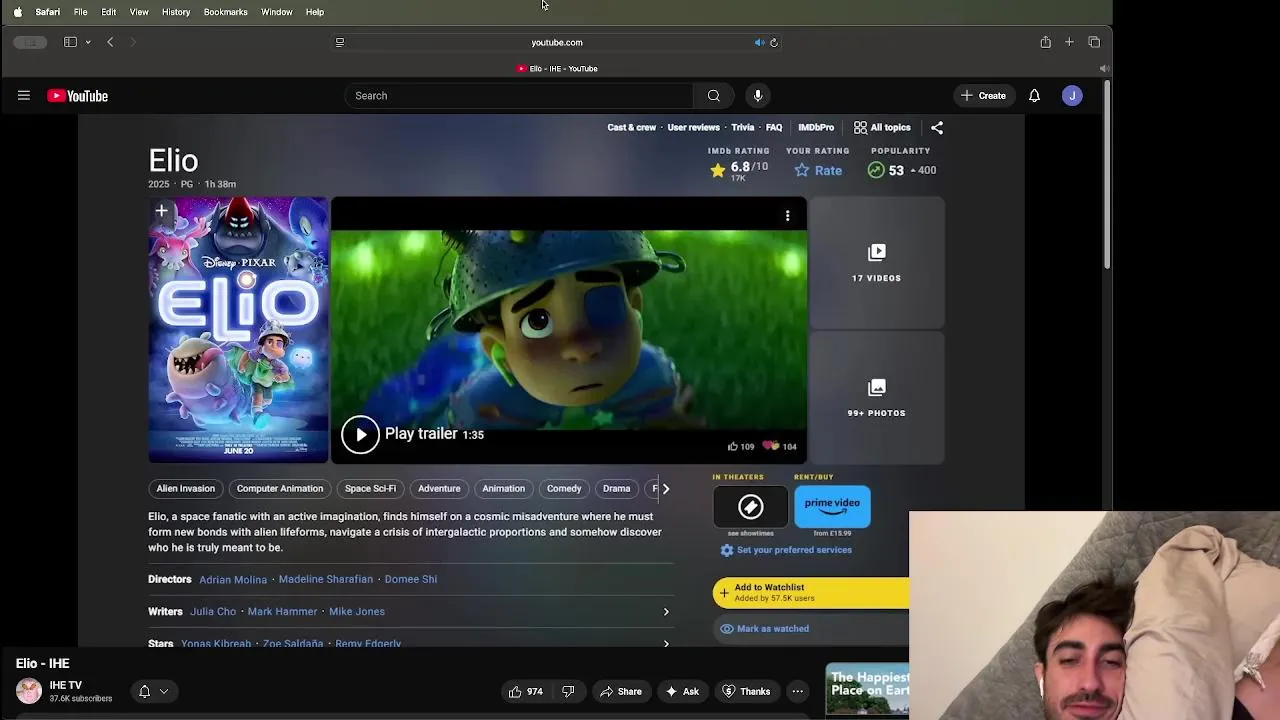Image resolution: width=1280 pixels, height=720 pixels.
Task: Expand the Stars row chevron
Action: [x=666, y=644]
